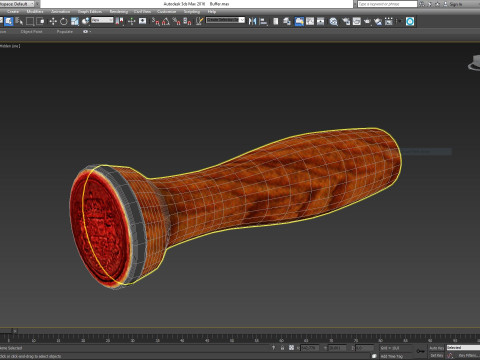Toggle Spinner Snap
The height and width of the screenshot is (360, 480).
187,21
